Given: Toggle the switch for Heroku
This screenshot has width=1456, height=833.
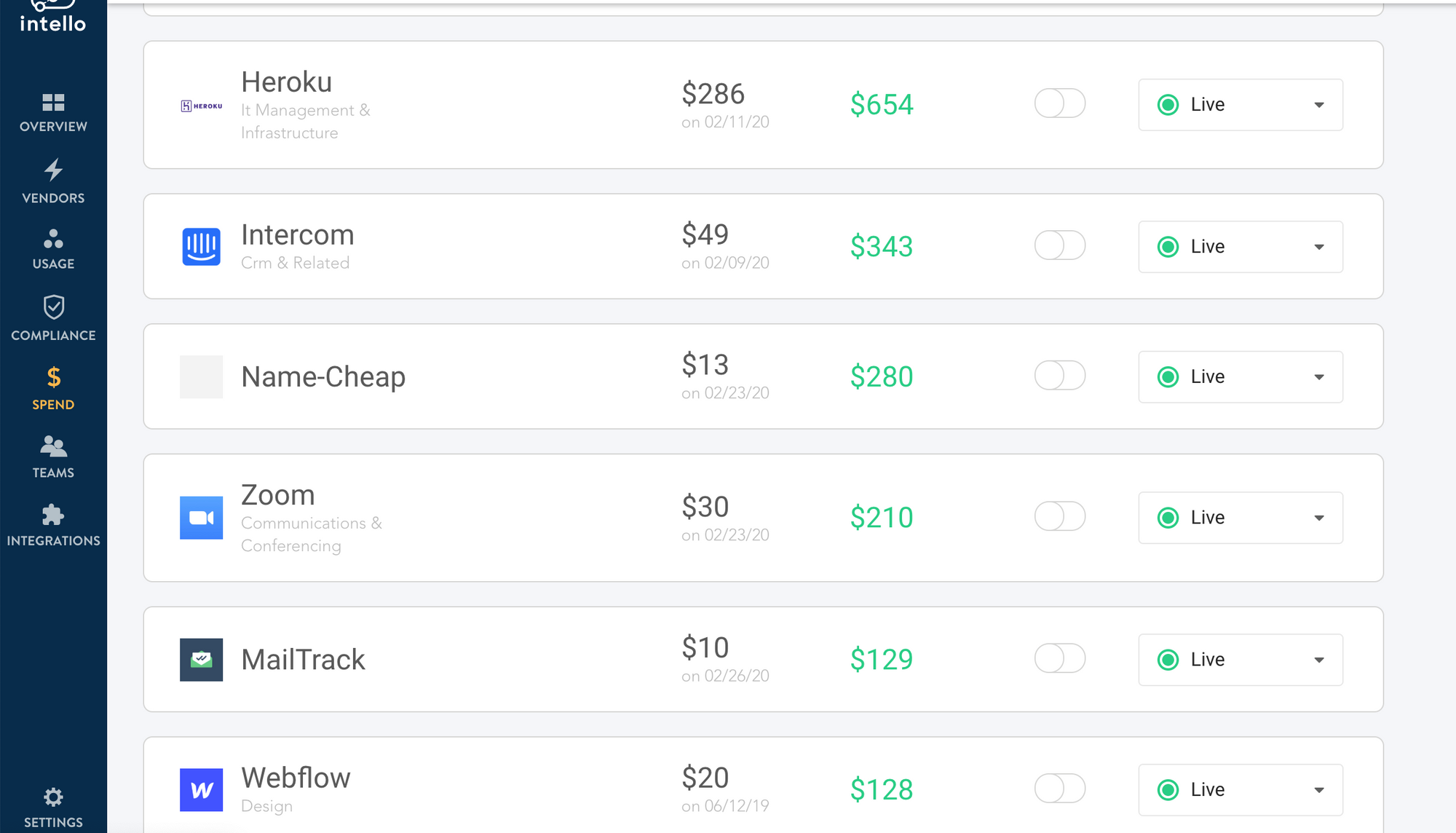Looking at the screenshot, I should (x=1059, y=103).
